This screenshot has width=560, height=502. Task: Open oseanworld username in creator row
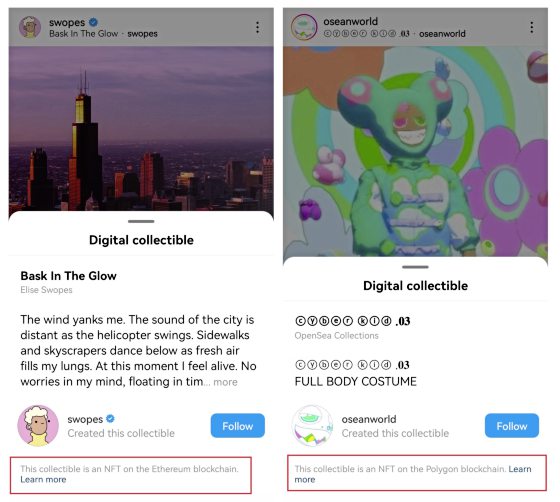[x=369, y=419]
